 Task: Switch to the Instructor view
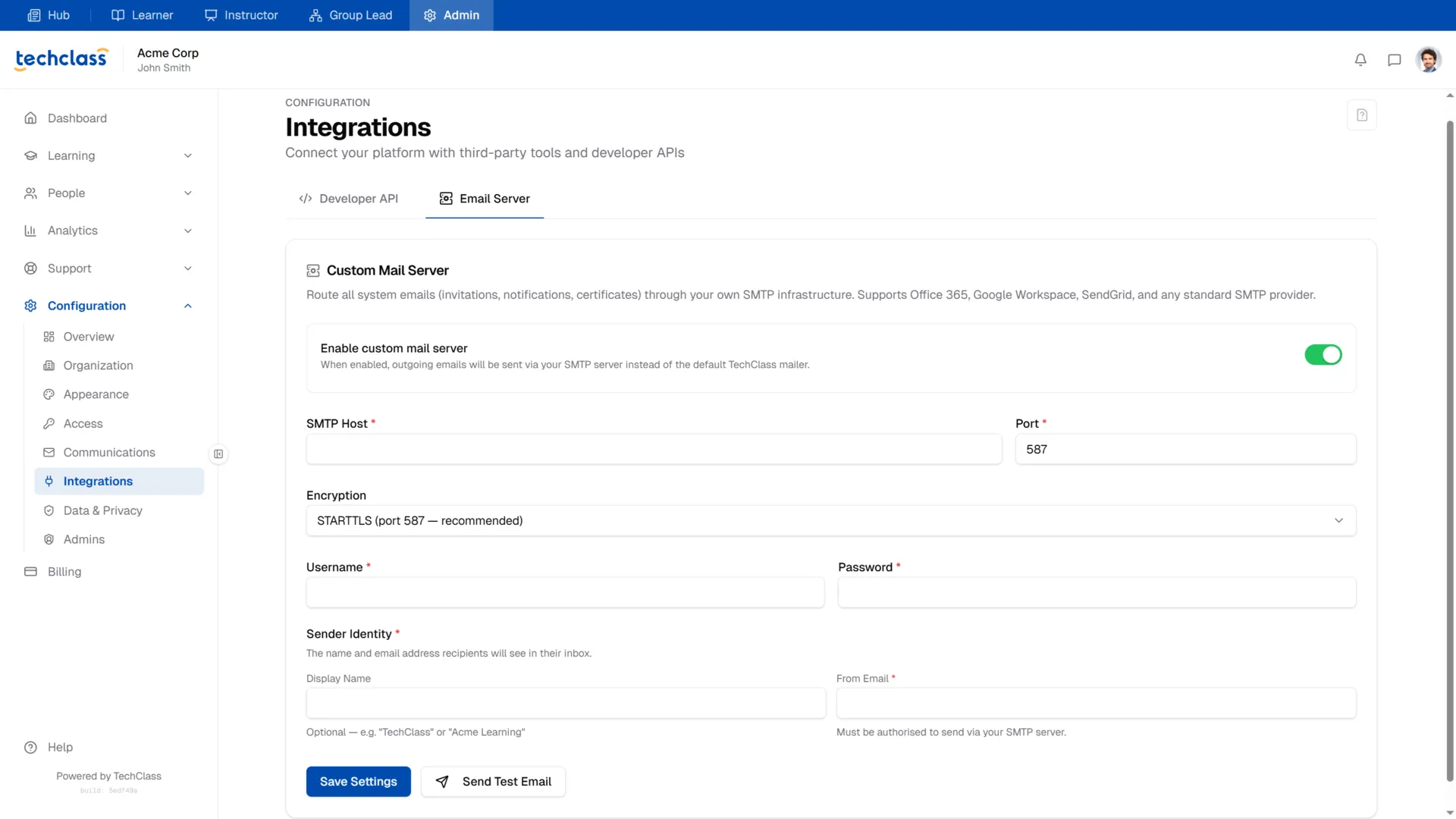click(x=241, y=15)
